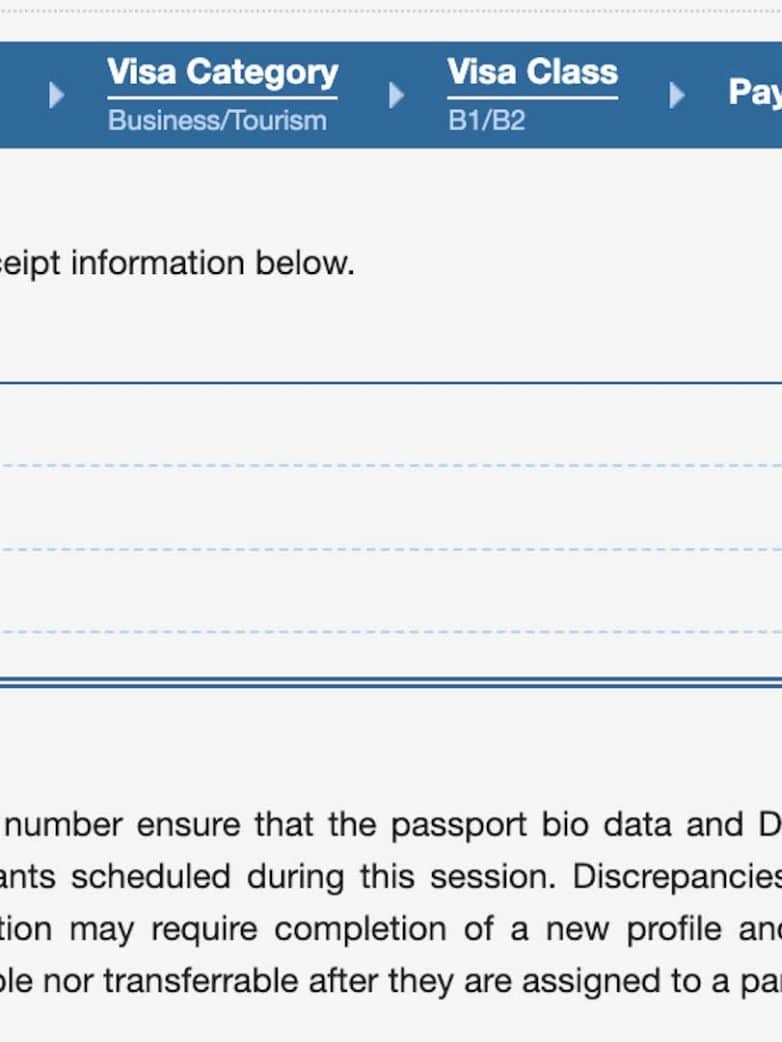Select the B1/B2 visa class label

point(486,121)
